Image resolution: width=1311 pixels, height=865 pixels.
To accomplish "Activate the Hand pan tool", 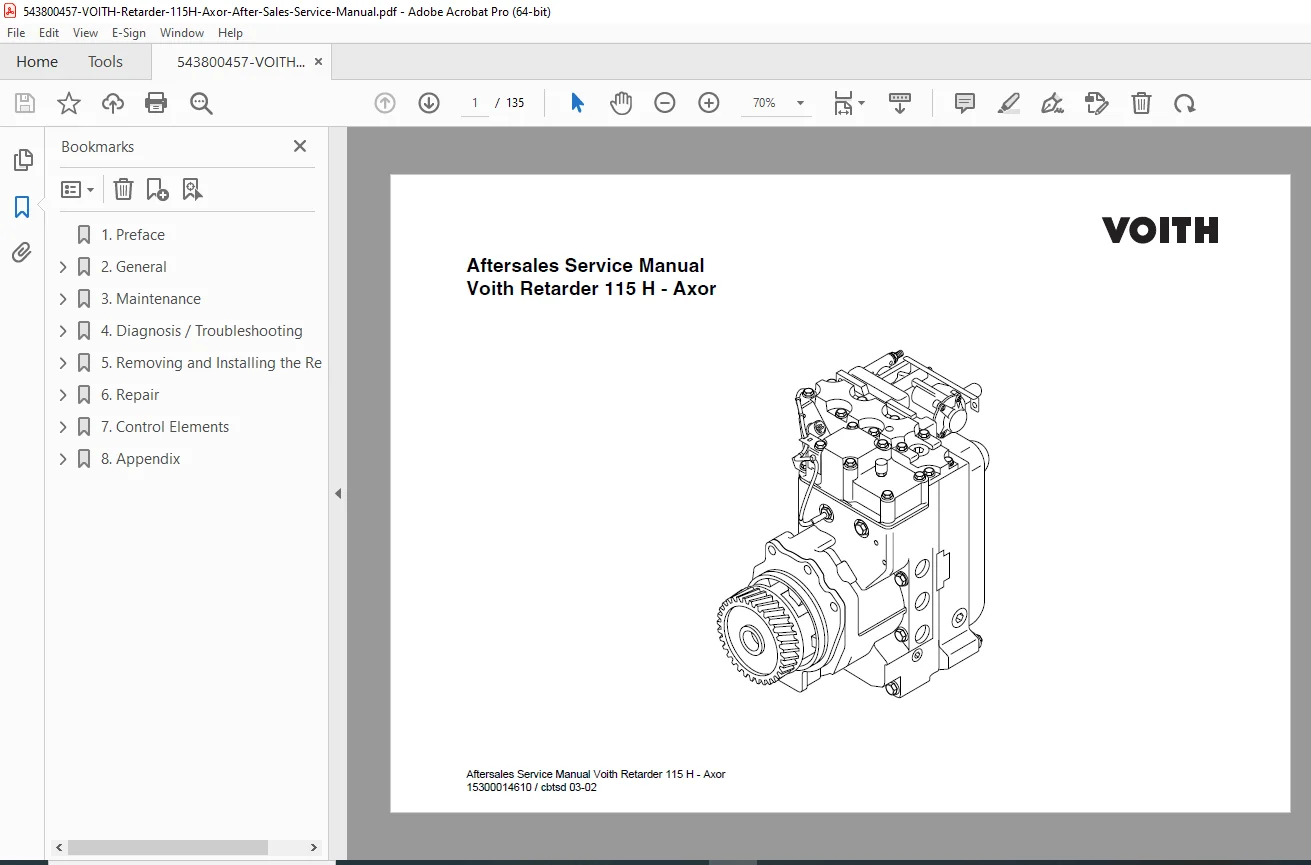I will [x=621, y=103].
